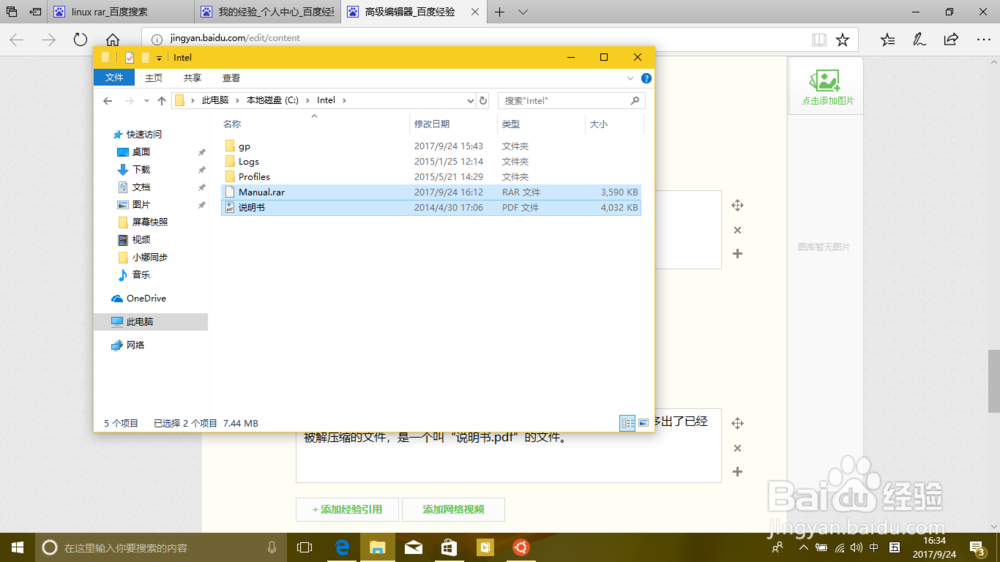Switch to linux rar browser tab
This screenshot has width=1000, height=562.
(x=121, y=12)
